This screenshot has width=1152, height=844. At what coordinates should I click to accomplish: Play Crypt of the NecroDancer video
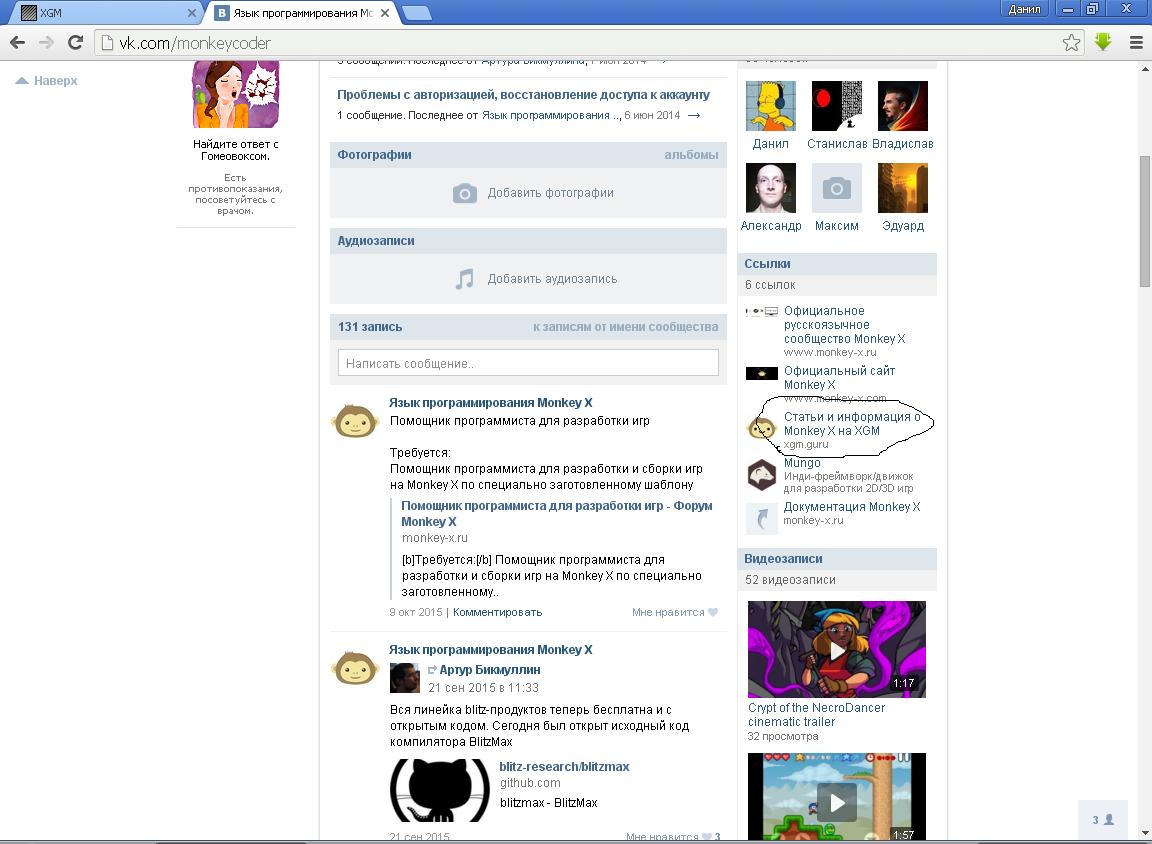837,649
